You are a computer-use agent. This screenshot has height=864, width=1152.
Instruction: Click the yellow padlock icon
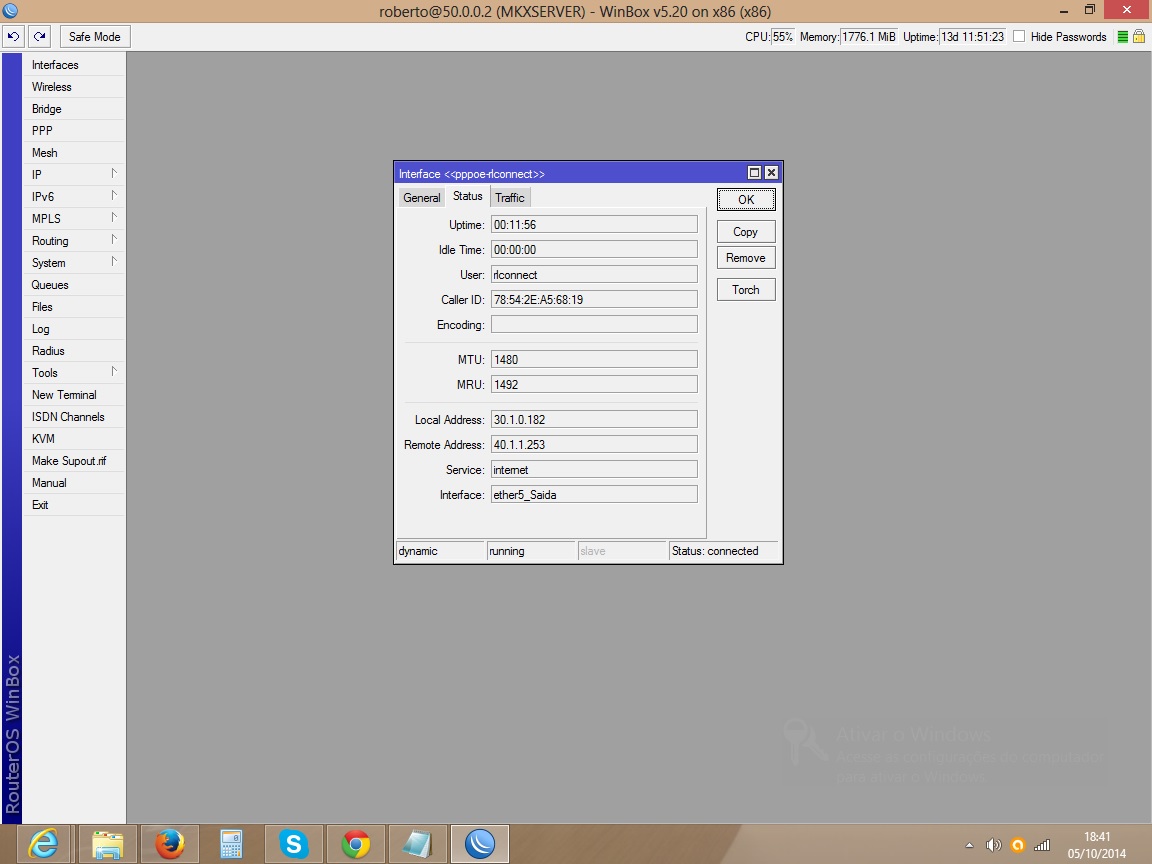(x=1139, y=36)
